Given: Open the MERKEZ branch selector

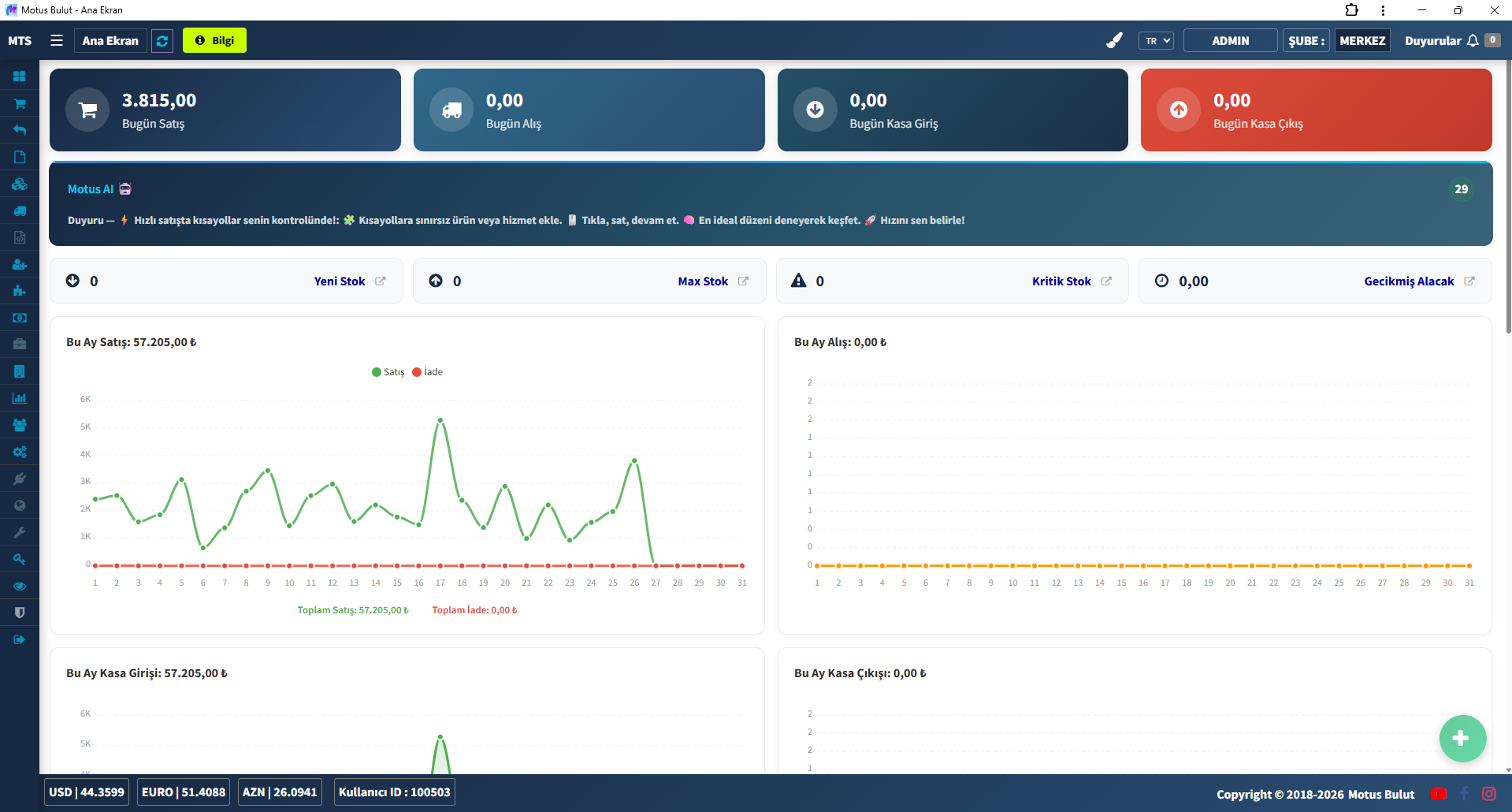Looking at the screenshot, I should pos(1362,41).
